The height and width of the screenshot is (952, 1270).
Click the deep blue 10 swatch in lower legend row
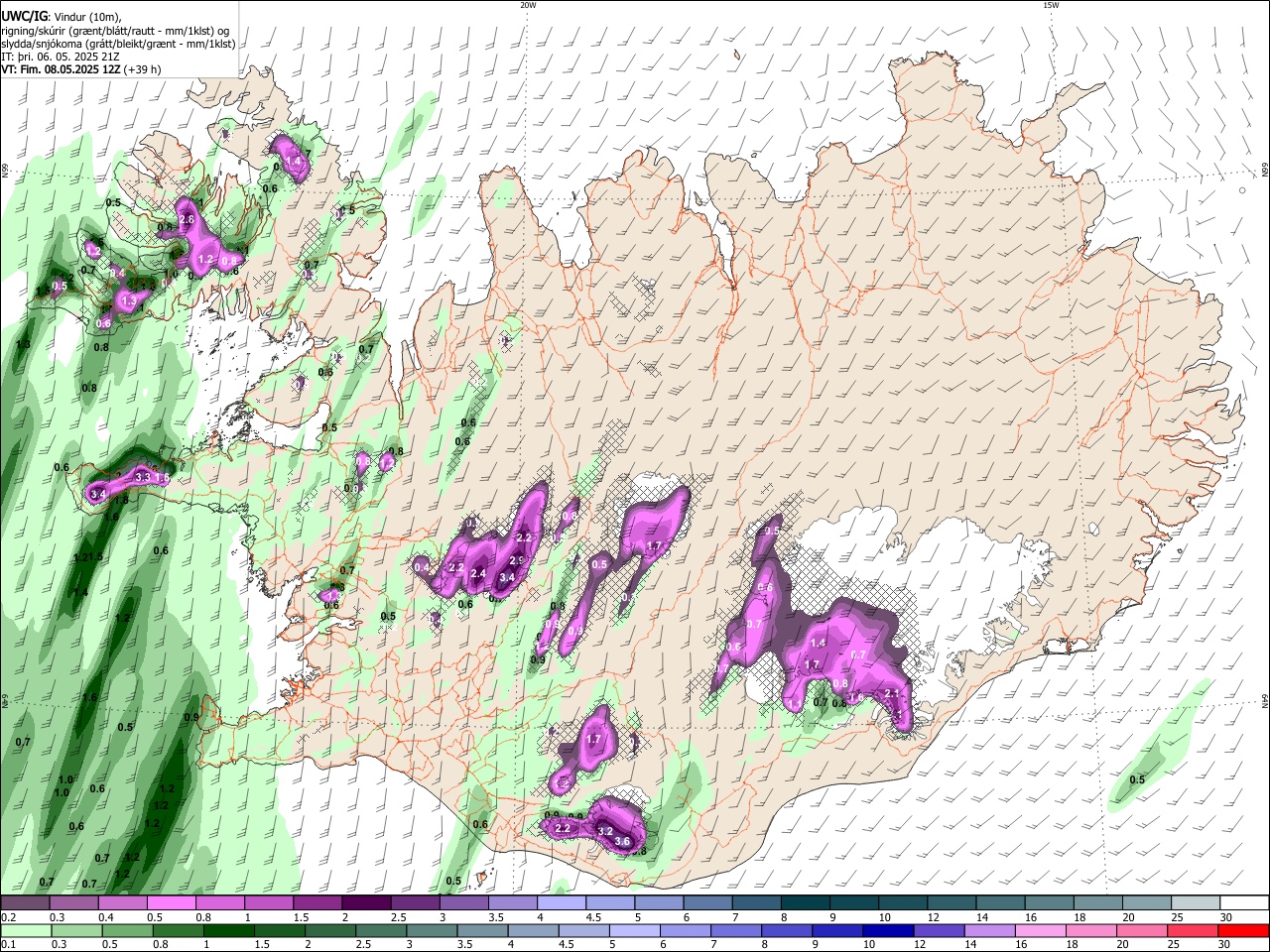coord(887,931)
